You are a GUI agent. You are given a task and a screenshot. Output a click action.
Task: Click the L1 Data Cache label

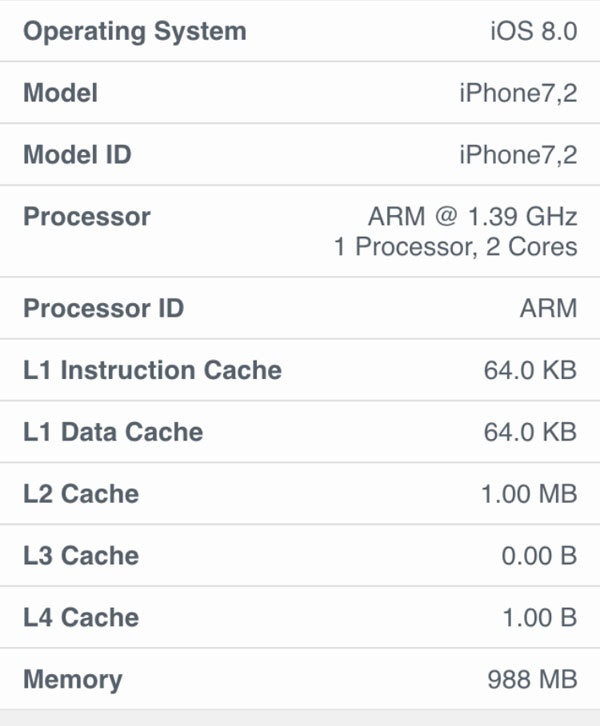pyautogui.click(x=113, y=432)
